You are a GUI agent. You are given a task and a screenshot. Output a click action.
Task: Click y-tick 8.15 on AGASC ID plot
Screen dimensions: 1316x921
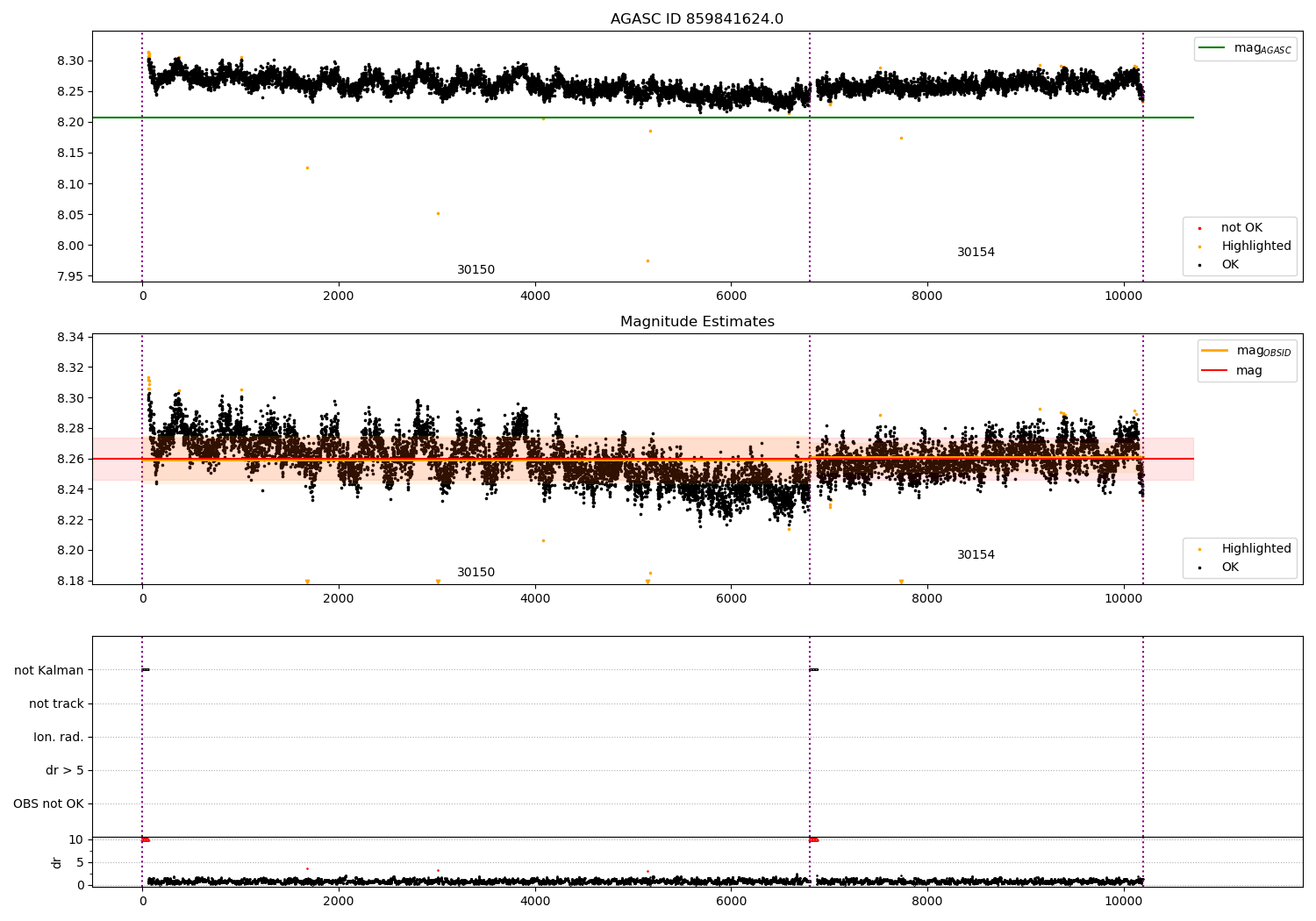(x=69, y=153)
